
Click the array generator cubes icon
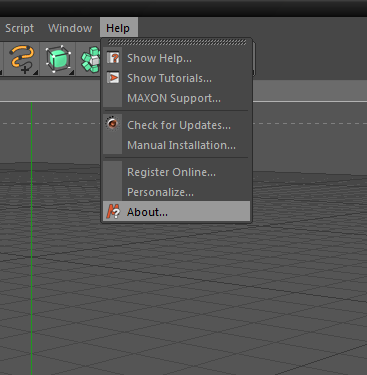point(91,59)
